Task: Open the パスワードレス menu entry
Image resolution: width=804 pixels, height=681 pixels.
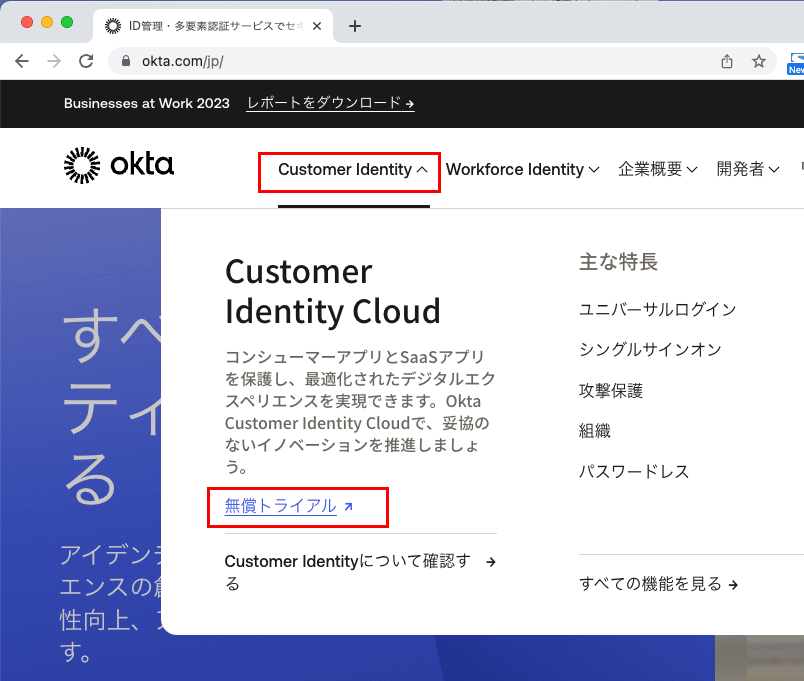Action: click(634, 472)
